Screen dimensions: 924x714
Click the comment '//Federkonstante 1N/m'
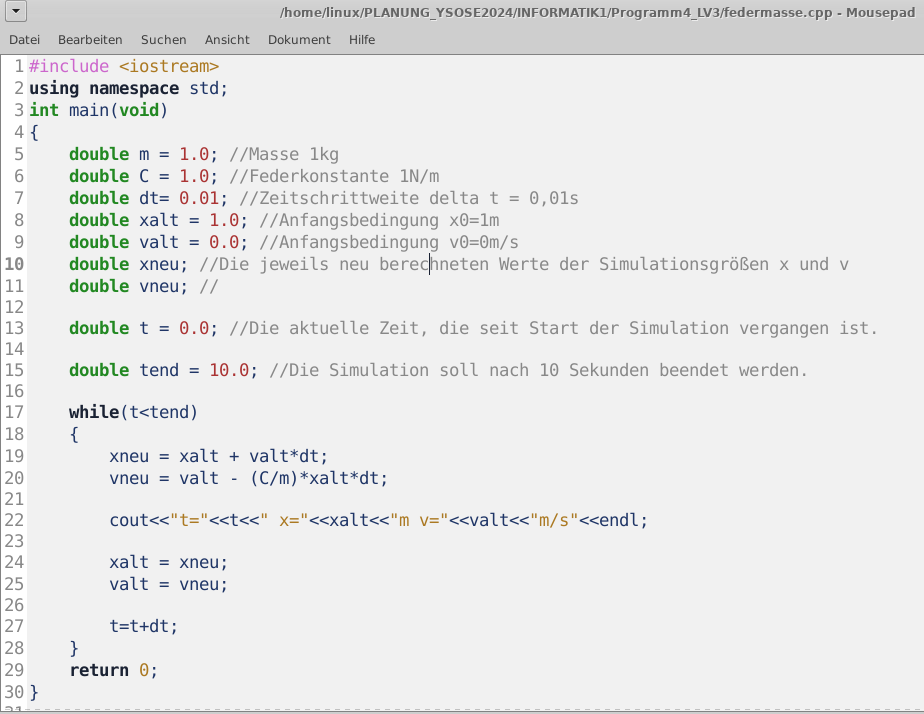pos(334,176)
